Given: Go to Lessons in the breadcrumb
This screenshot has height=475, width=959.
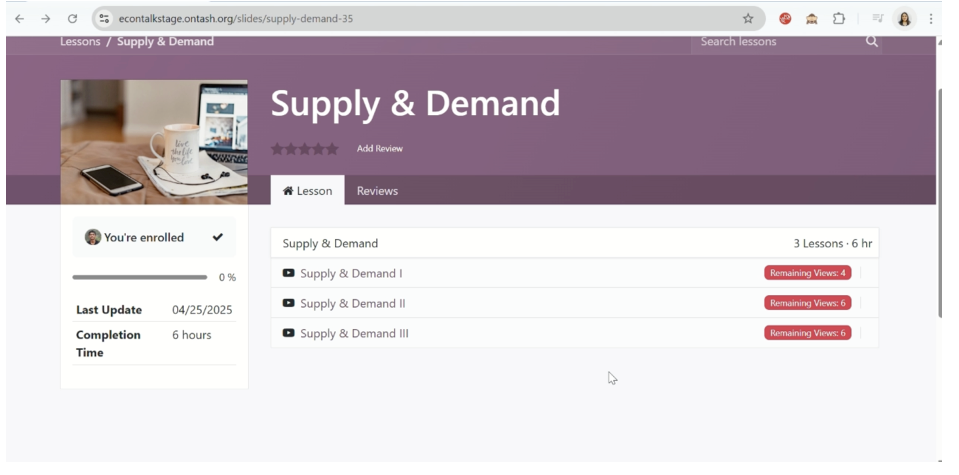Looking at the screenshot, I should [x=80, y=42].
